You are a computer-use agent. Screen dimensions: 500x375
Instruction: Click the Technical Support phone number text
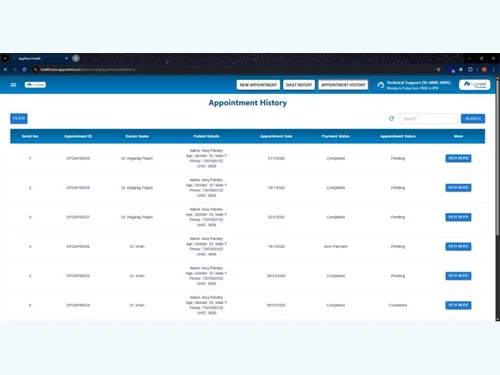pos(419,82)
